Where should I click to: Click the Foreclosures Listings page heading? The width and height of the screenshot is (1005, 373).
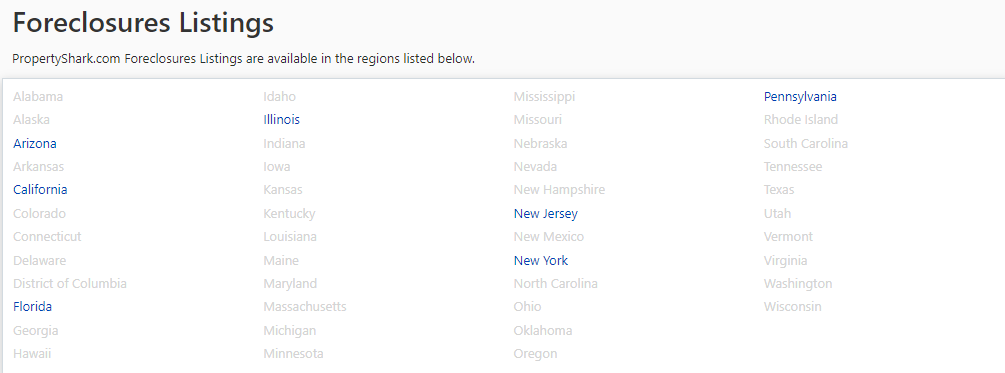(x=143, y=23)
